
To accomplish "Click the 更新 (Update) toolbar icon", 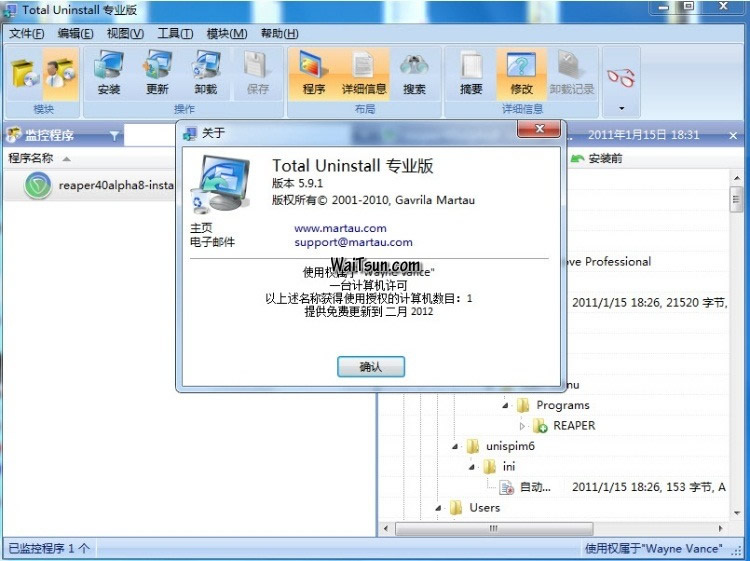I will (157, 73).
